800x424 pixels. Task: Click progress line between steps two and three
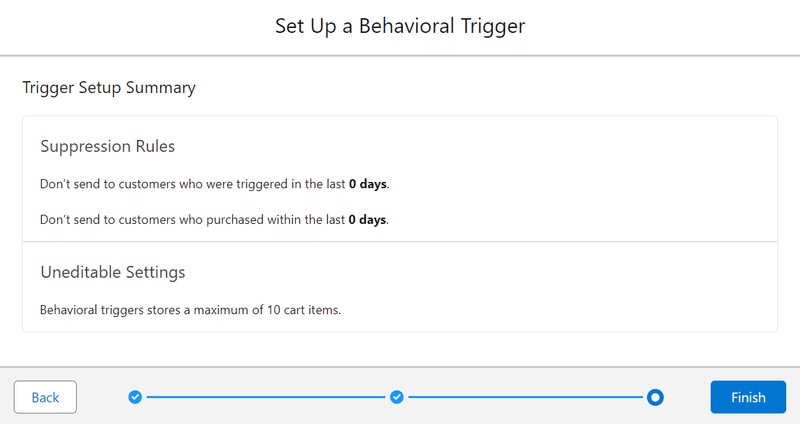point(526,397)
